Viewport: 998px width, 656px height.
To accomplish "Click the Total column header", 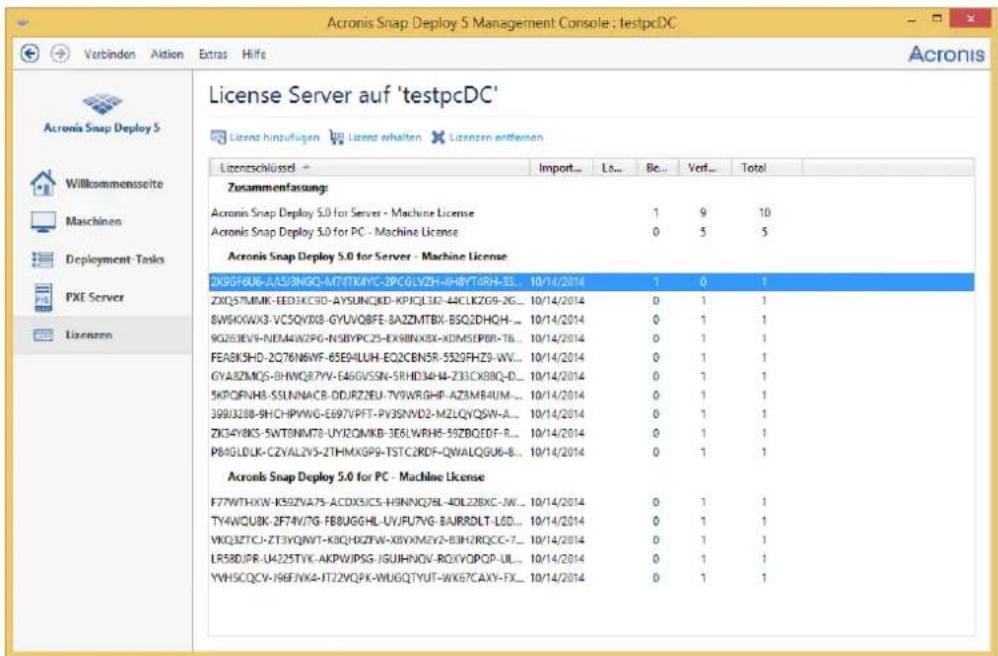I will click(766, 168).
